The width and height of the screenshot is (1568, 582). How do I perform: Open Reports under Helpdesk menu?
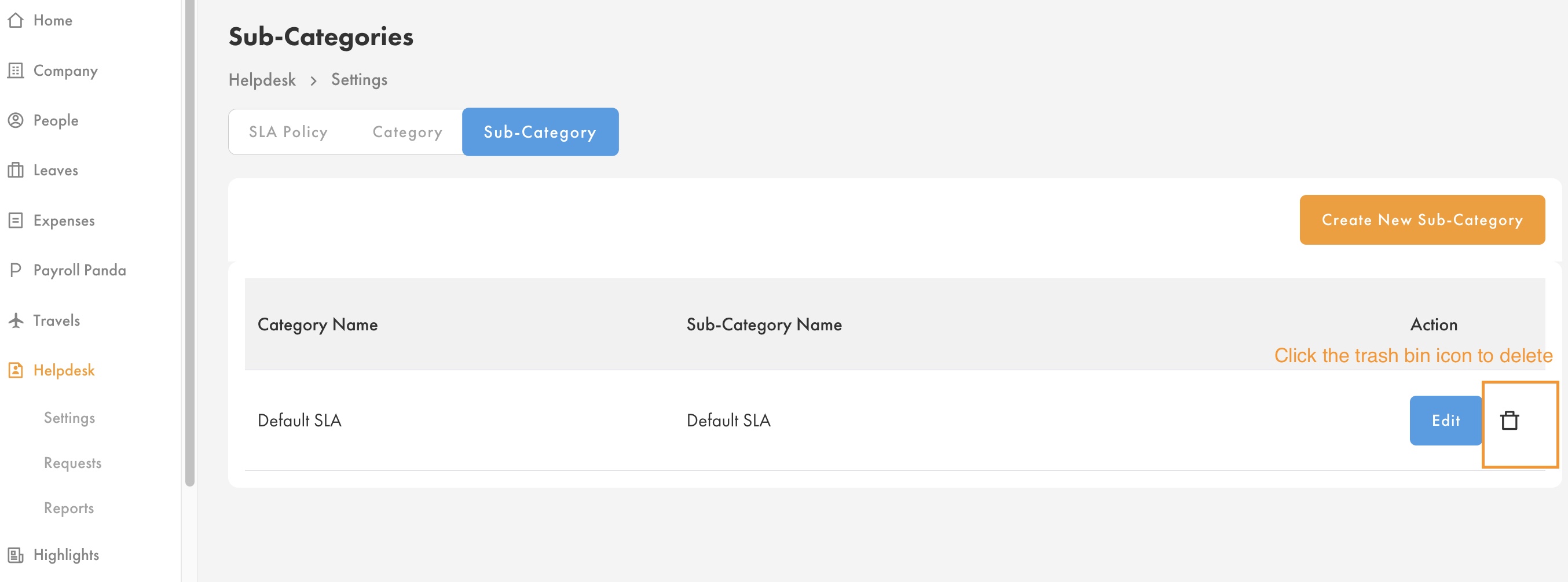click(x=69, y=509)
